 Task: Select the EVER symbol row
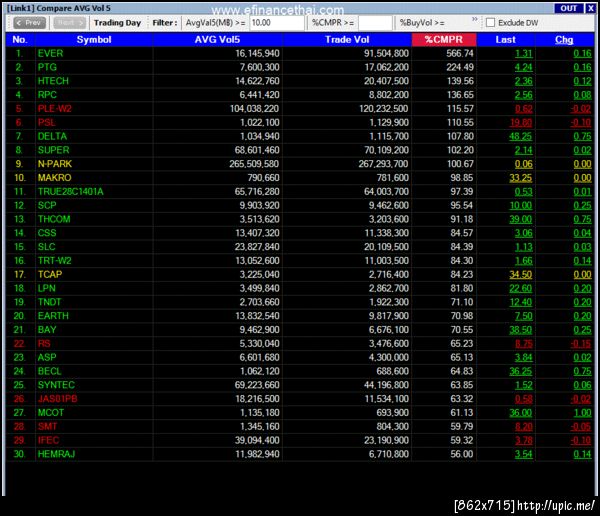(x=300, y=54)
